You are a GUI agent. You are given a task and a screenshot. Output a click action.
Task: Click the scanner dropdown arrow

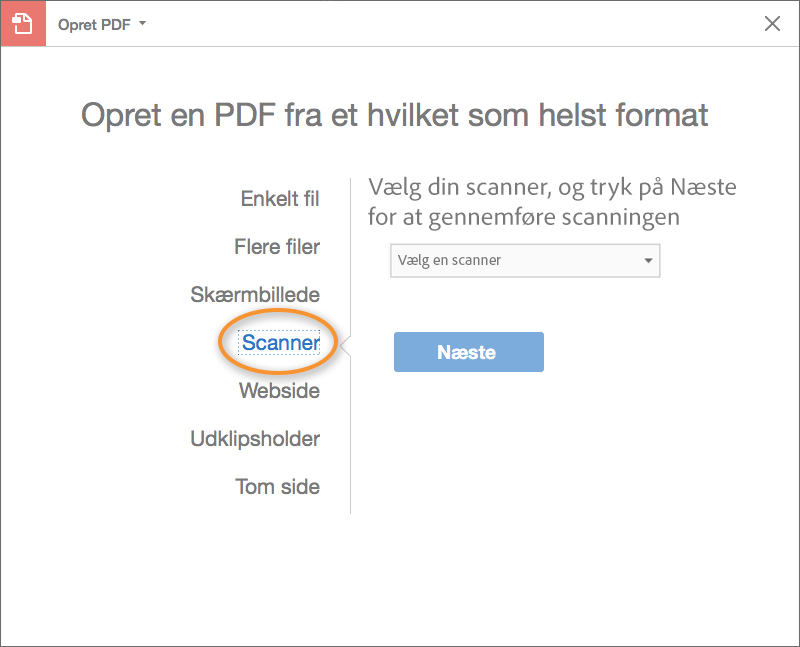point(648,261)
